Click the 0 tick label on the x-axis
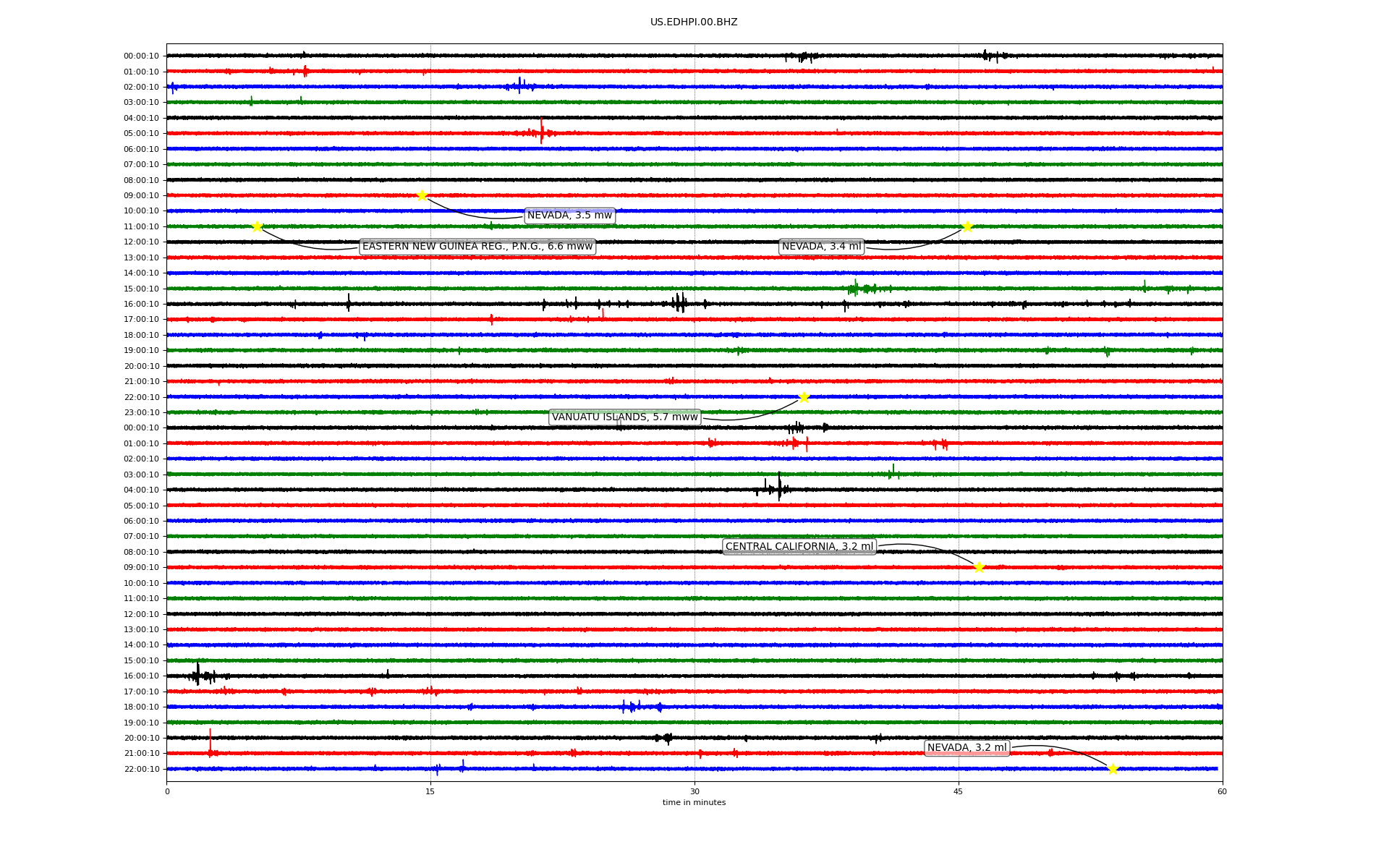 167,791
